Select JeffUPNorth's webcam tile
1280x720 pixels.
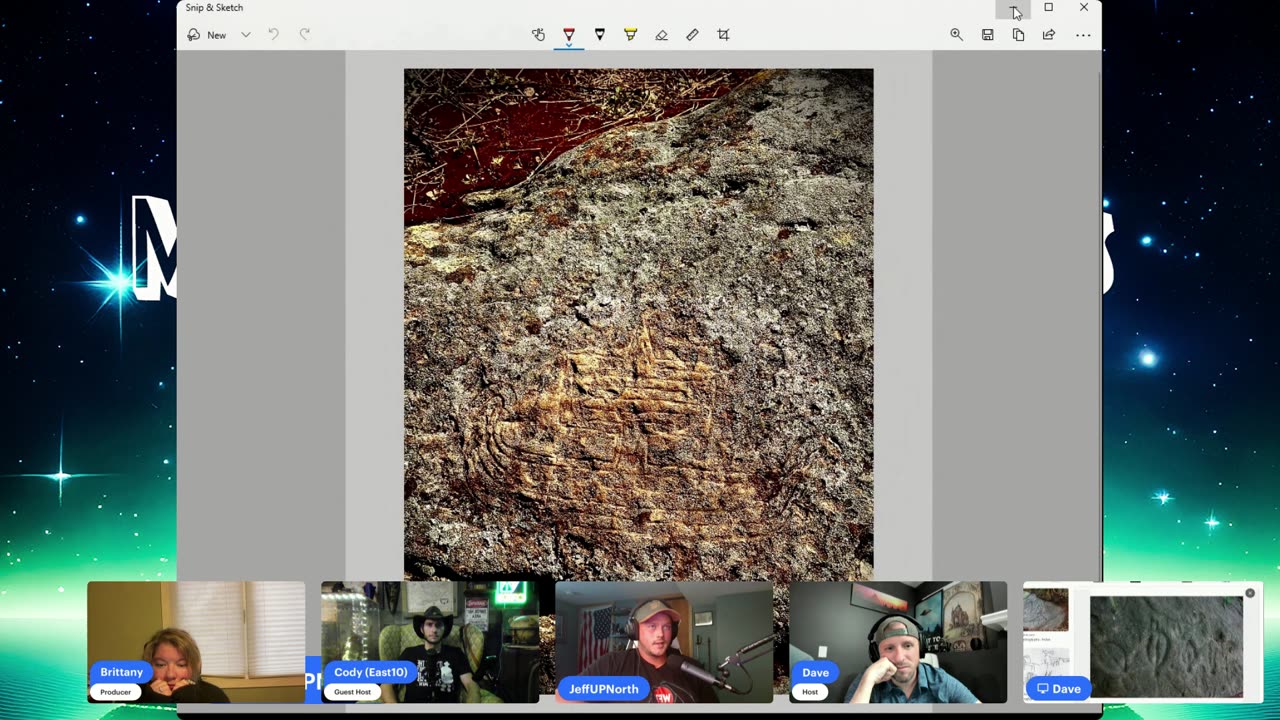click(x=664, y=642)
